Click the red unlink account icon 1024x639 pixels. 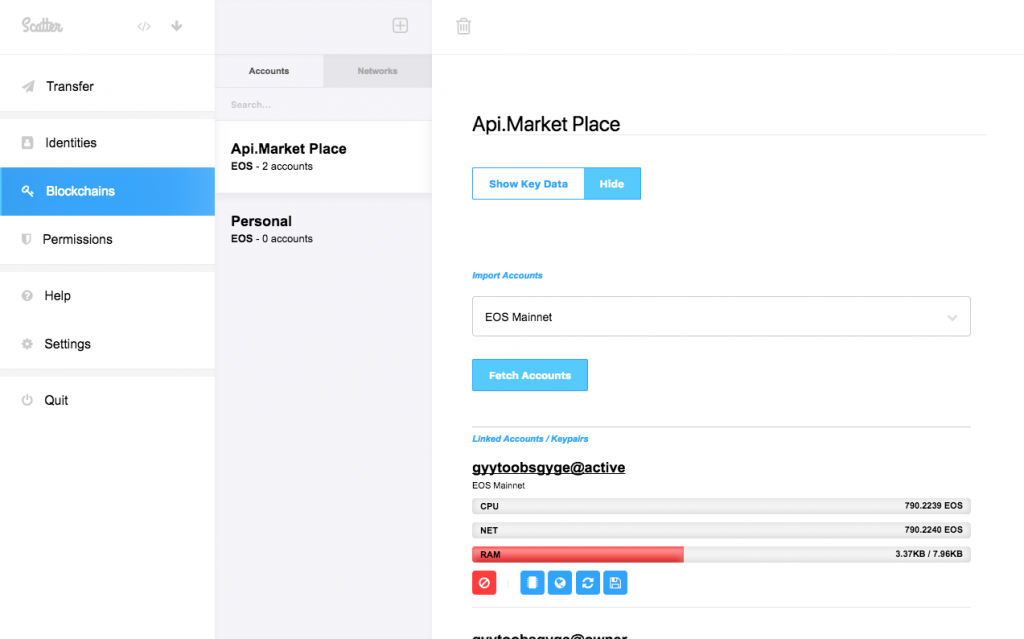[x=485, y=583]
